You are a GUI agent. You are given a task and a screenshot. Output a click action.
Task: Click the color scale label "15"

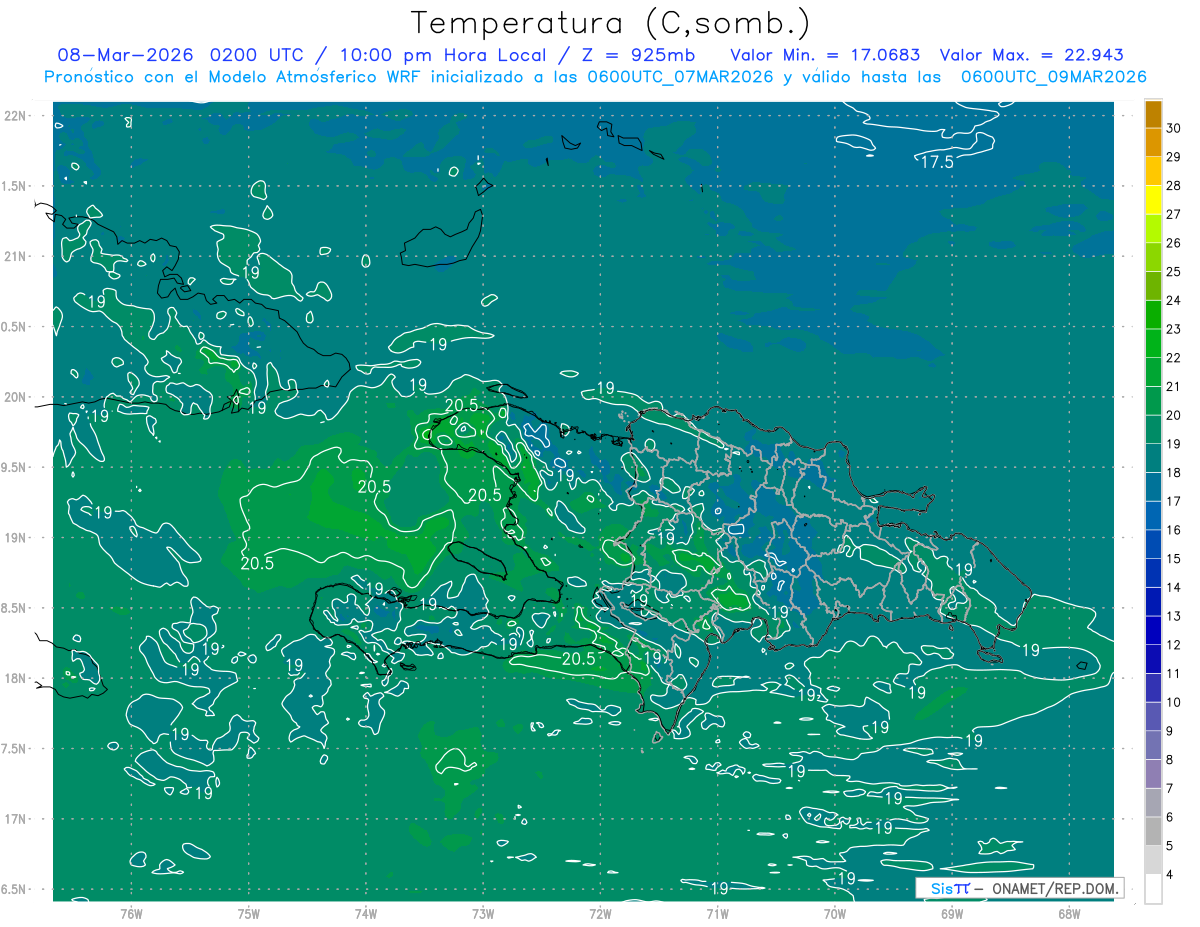pyautogui.click(x=1174, y=558)
